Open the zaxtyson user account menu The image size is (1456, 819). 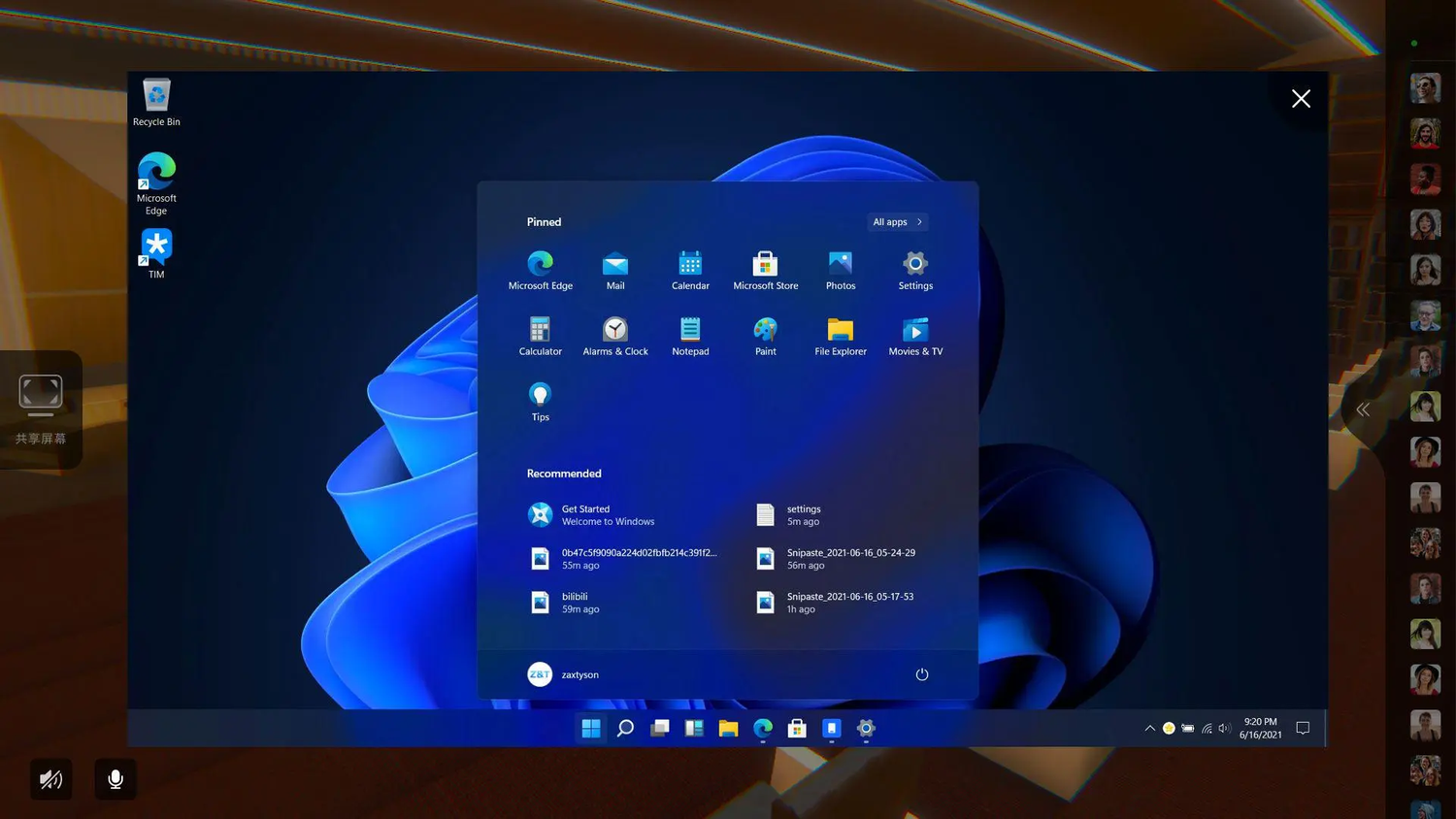tap(563, 674)
